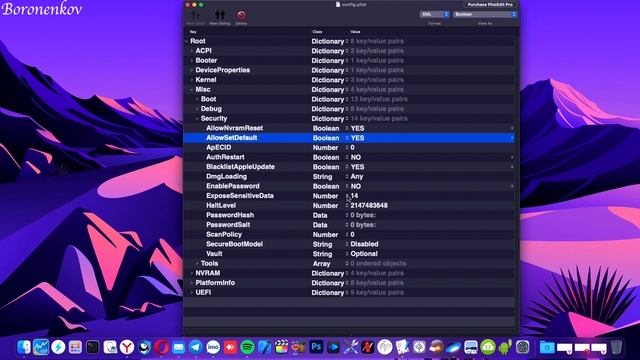Screen dimensions: 640x360
Task: Click the SecureBootModel value Disabled
Action: click(364, 244)
